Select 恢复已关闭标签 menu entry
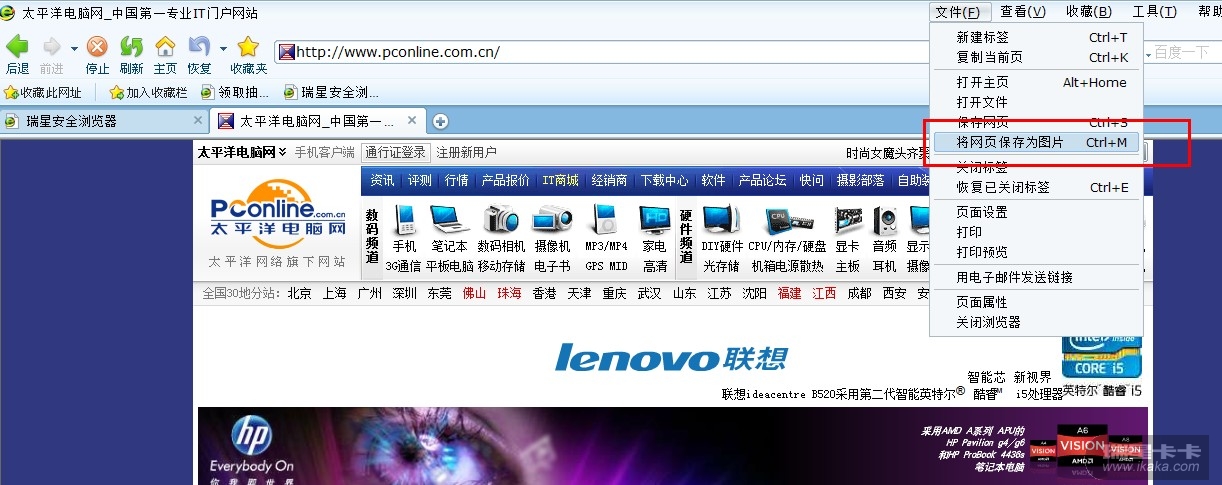 [1036, 188]
